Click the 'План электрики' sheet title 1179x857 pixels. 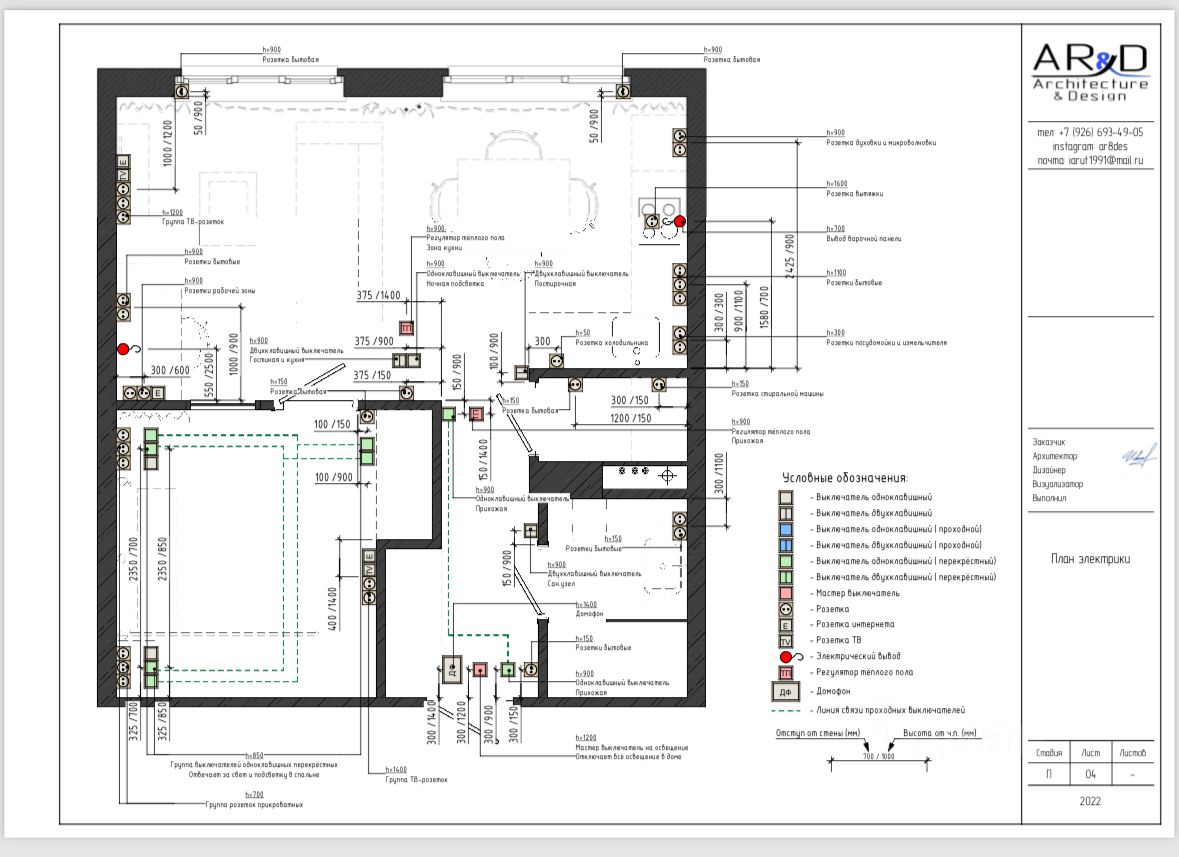coord(1090,559)
